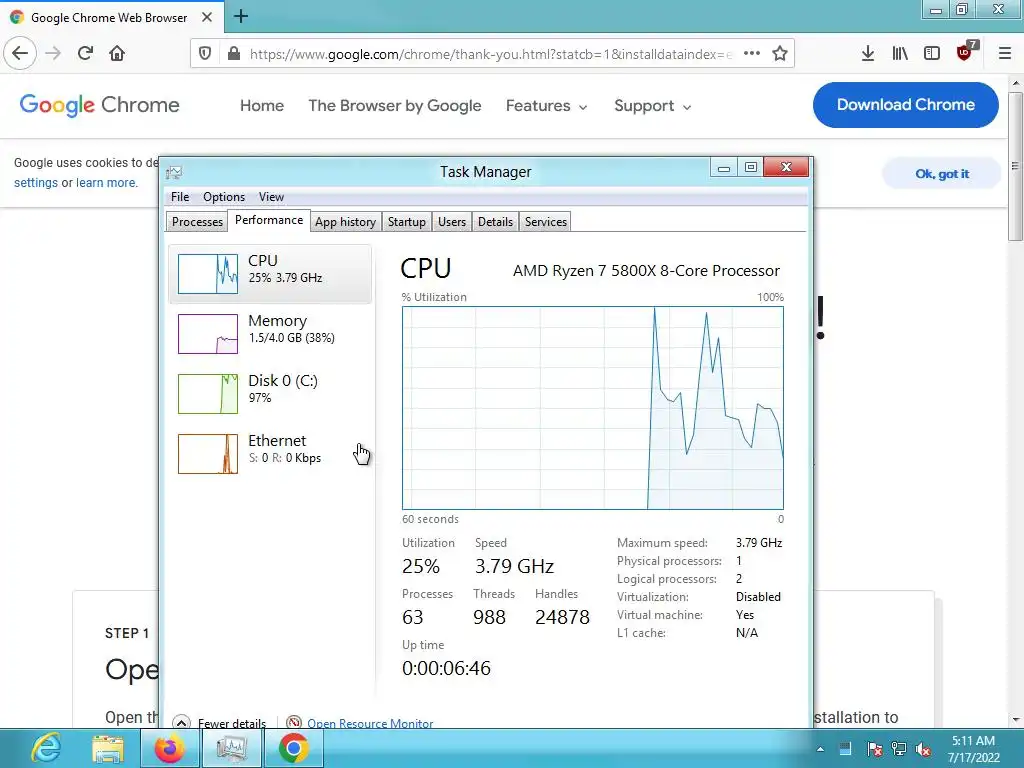1024x768 pixels.
Task: Click the tracking protection shield icon
Action: coord(205,54)
